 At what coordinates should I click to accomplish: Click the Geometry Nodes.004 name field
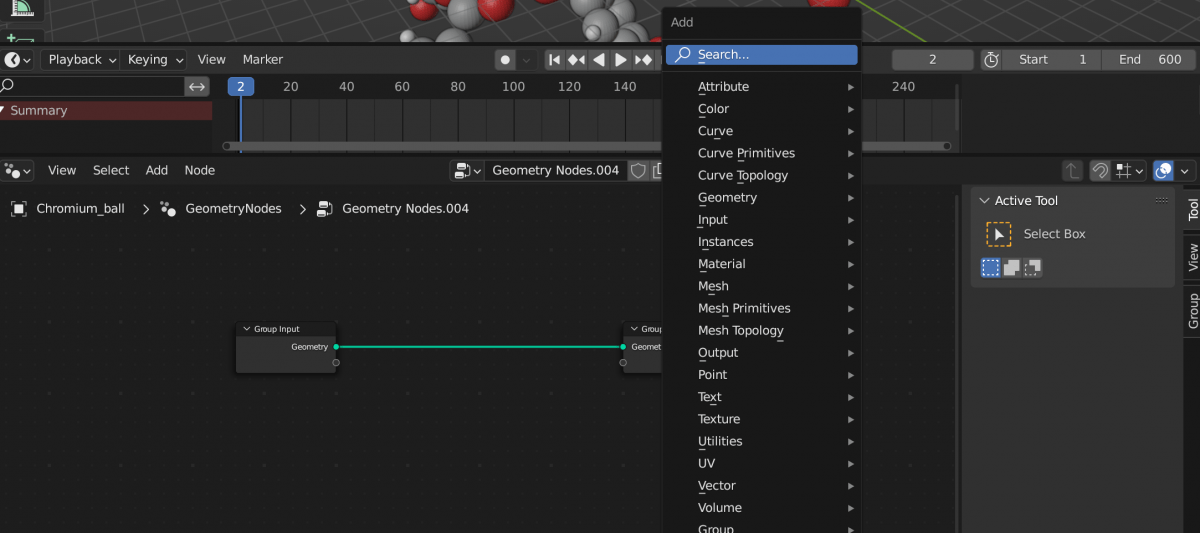coord(555,171)
